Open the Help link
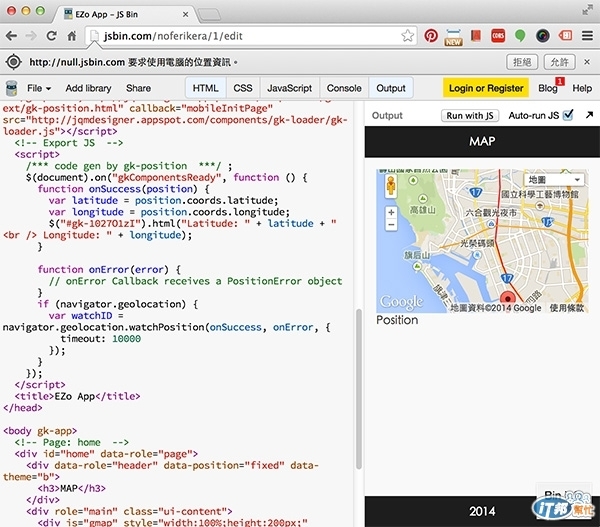 click(582, 88)
